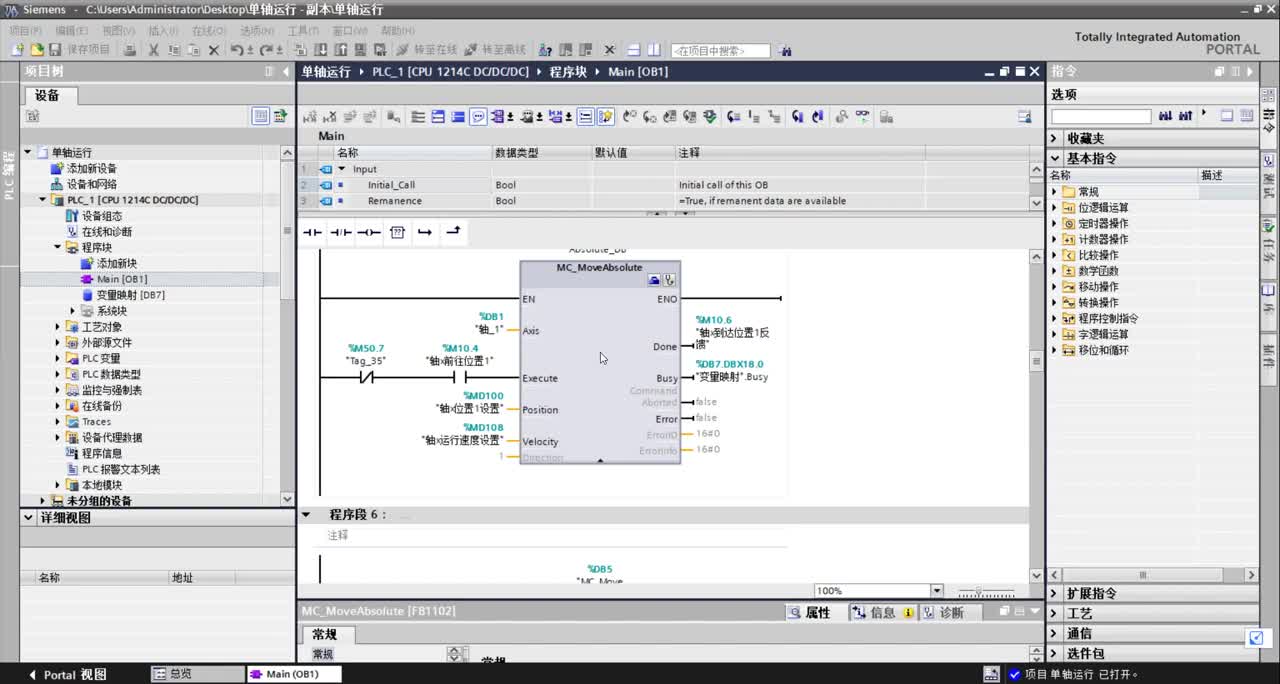Click Main (OB1) button in bottom bar

click(294, 674)
